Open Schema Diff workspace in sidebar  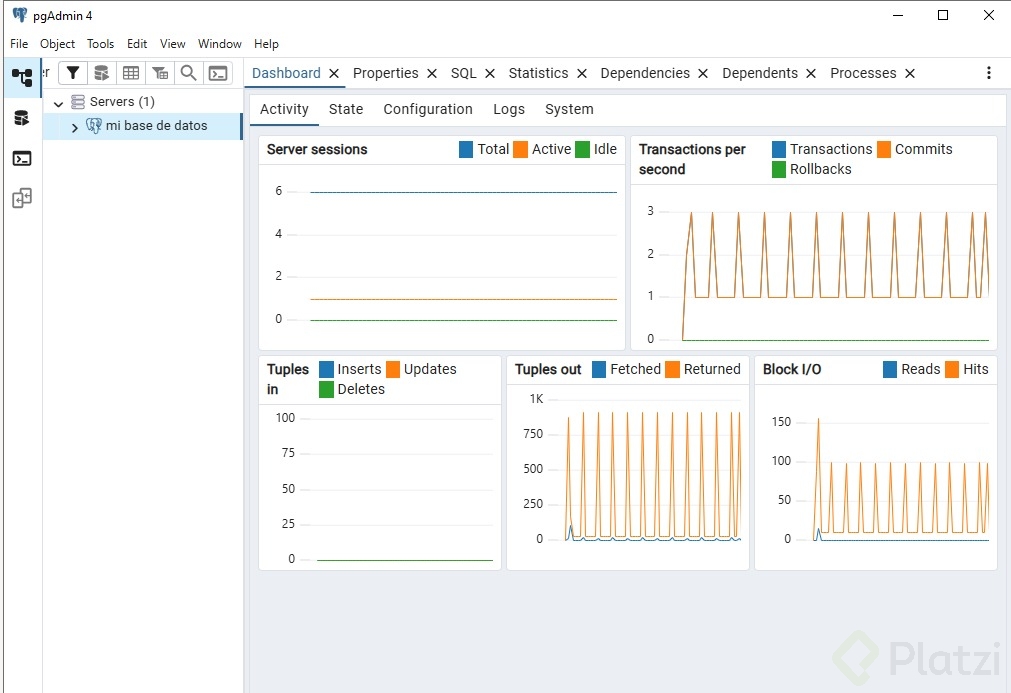coord(21,198)
